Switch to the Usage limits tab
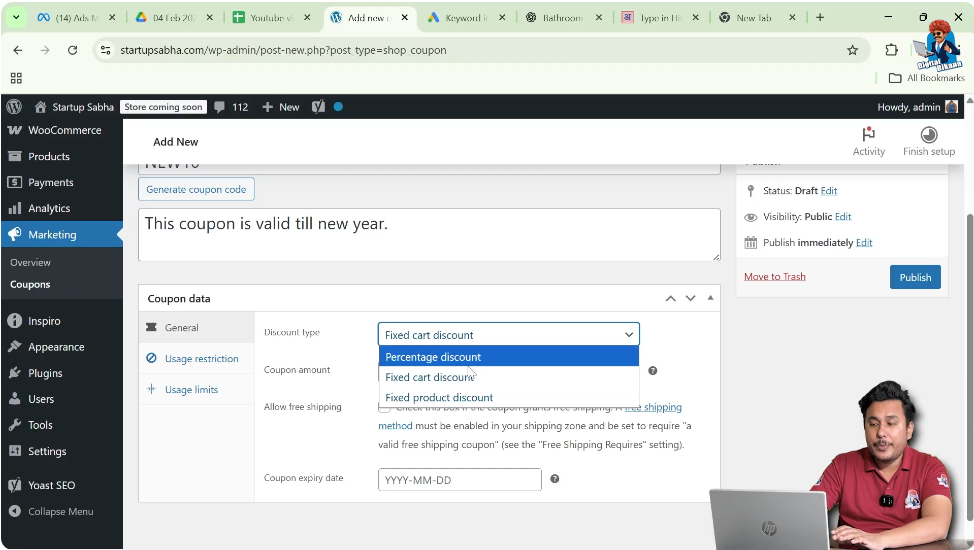Screen dimensions: 974x550 pos(191,389)
